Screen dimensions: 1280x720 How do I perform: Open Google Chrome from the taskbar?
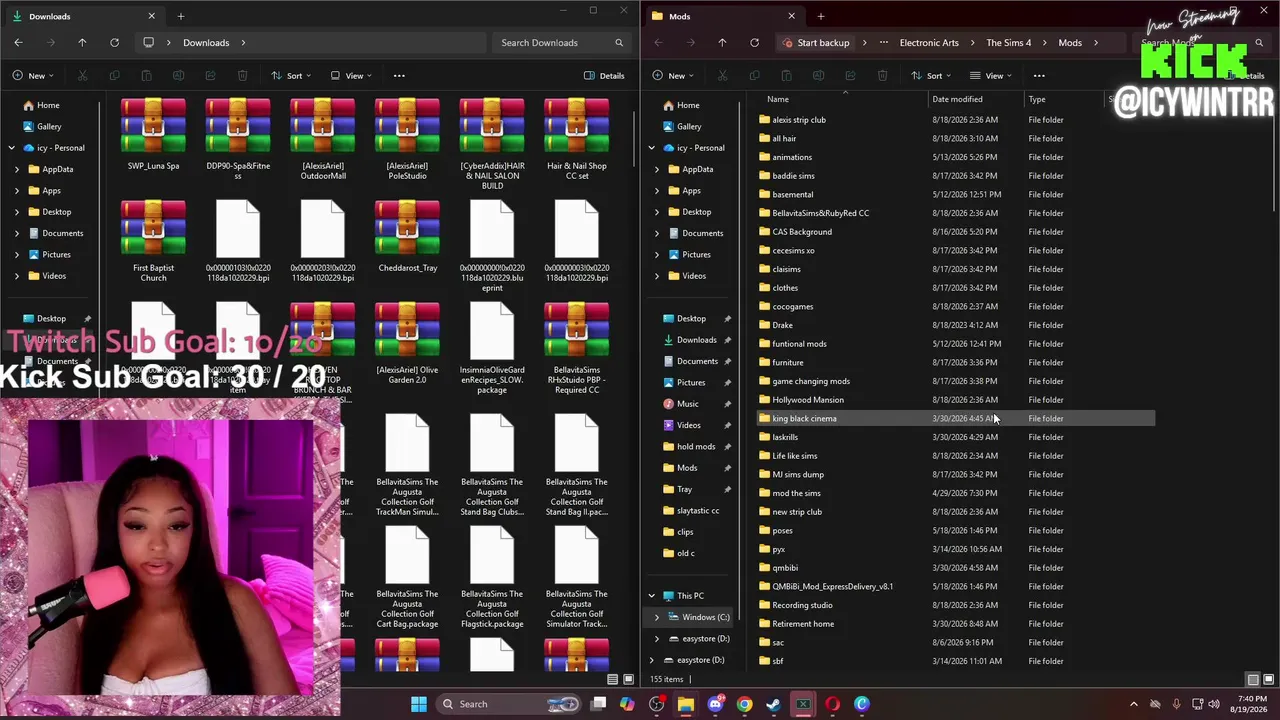[744, 704]
